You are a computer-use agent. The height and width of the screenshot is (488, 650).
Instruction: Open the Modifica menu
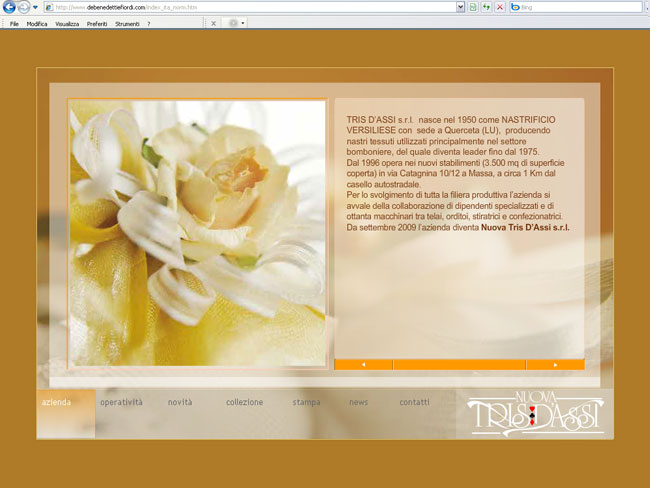(37, 24)
